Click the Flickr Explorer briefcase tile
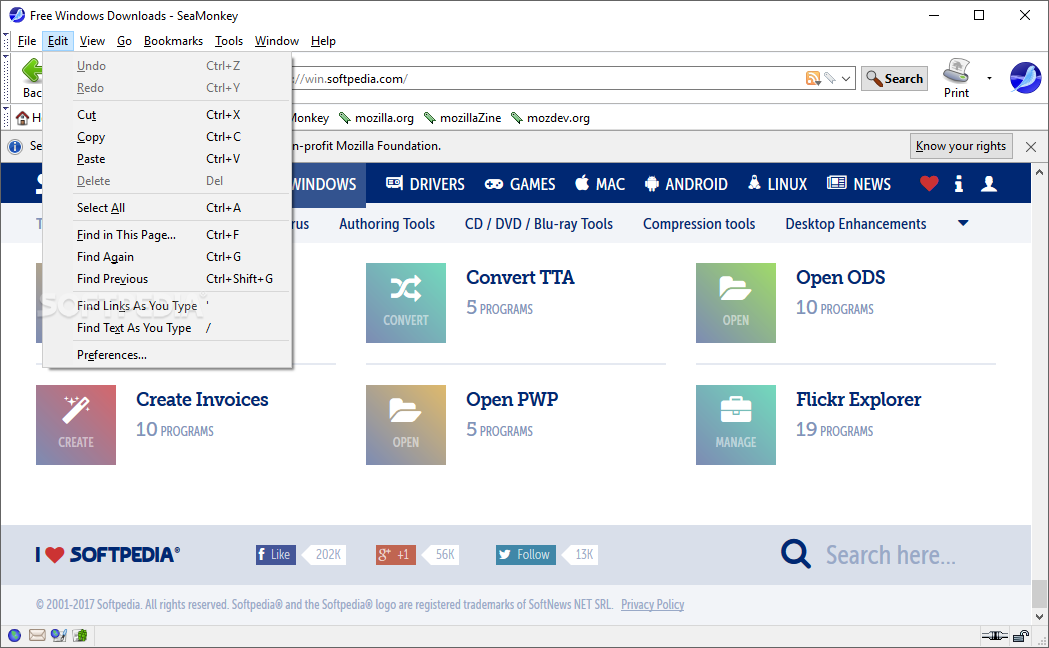This screenshot has height=648, width=1049. (735, 425)
